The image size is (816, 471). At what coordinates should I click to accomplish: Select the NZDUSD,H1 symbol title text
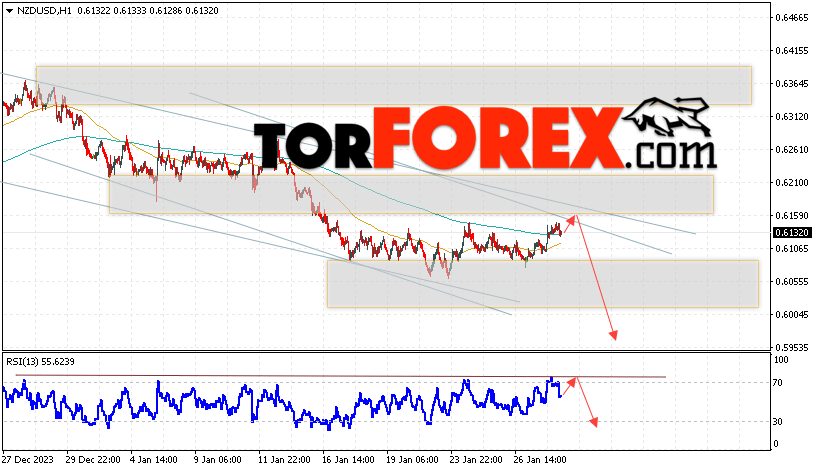[44, 10]
